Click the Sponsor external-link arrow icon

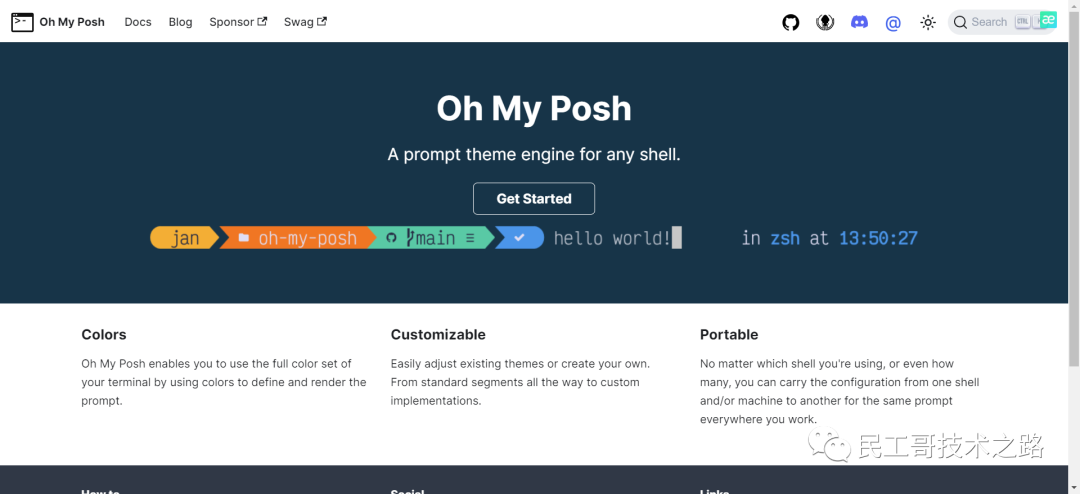(x=262, y=21)
